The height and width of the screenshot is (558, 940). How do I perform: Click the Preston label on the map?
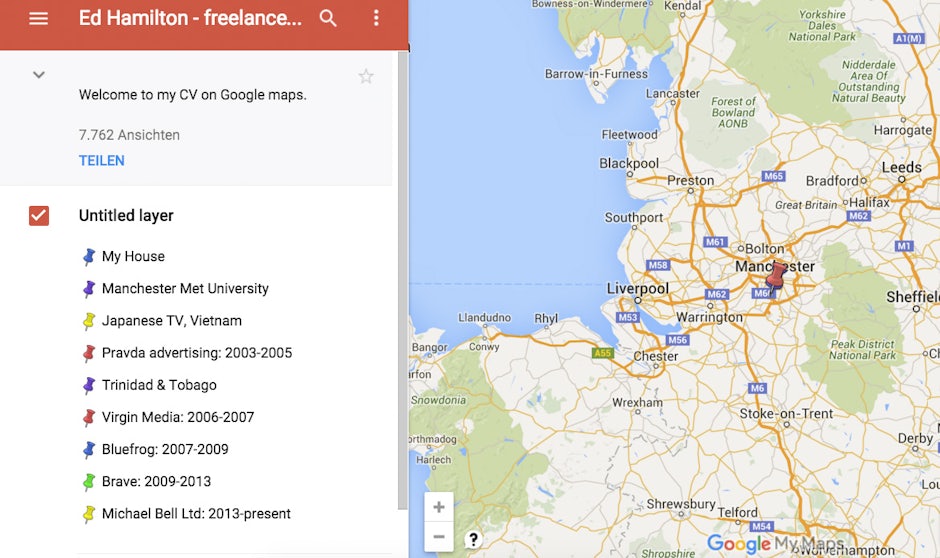(691, 180)
